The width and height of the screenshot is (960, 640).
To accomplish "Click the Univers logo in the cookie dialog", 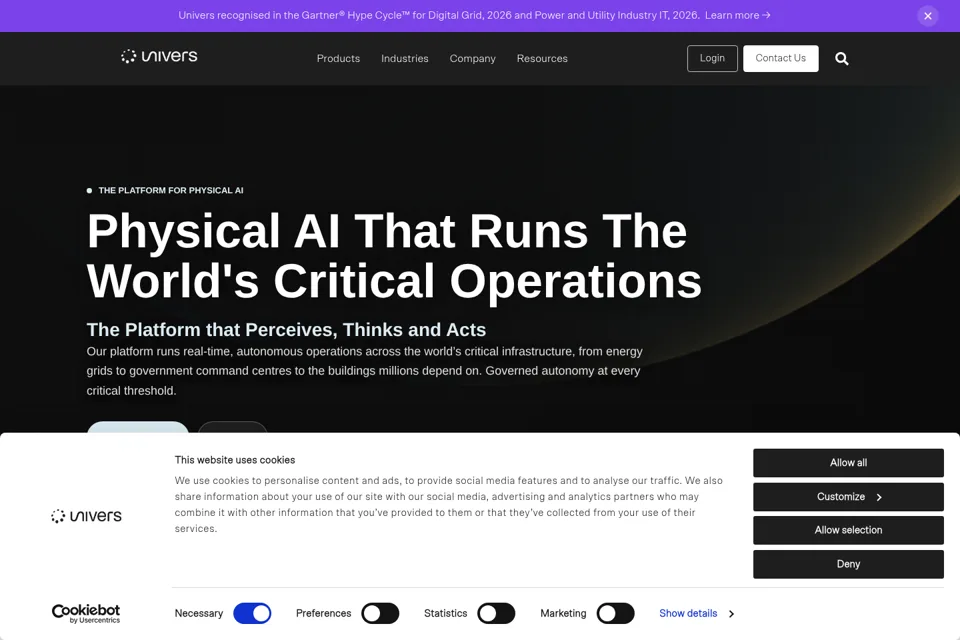I will coord(86,516).
